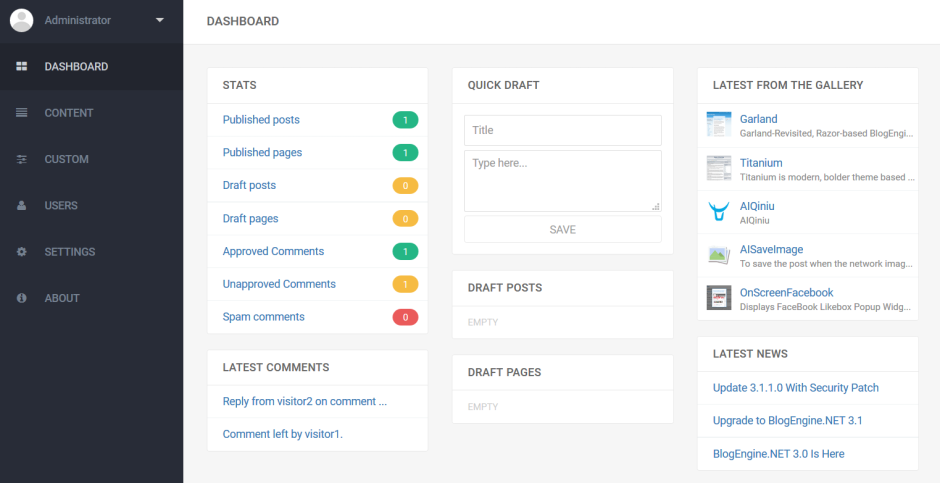Viewport: 940px width, 483px height.
Task: Open Spam comments link
Action: pyautogui.click(x=263, y=317)
